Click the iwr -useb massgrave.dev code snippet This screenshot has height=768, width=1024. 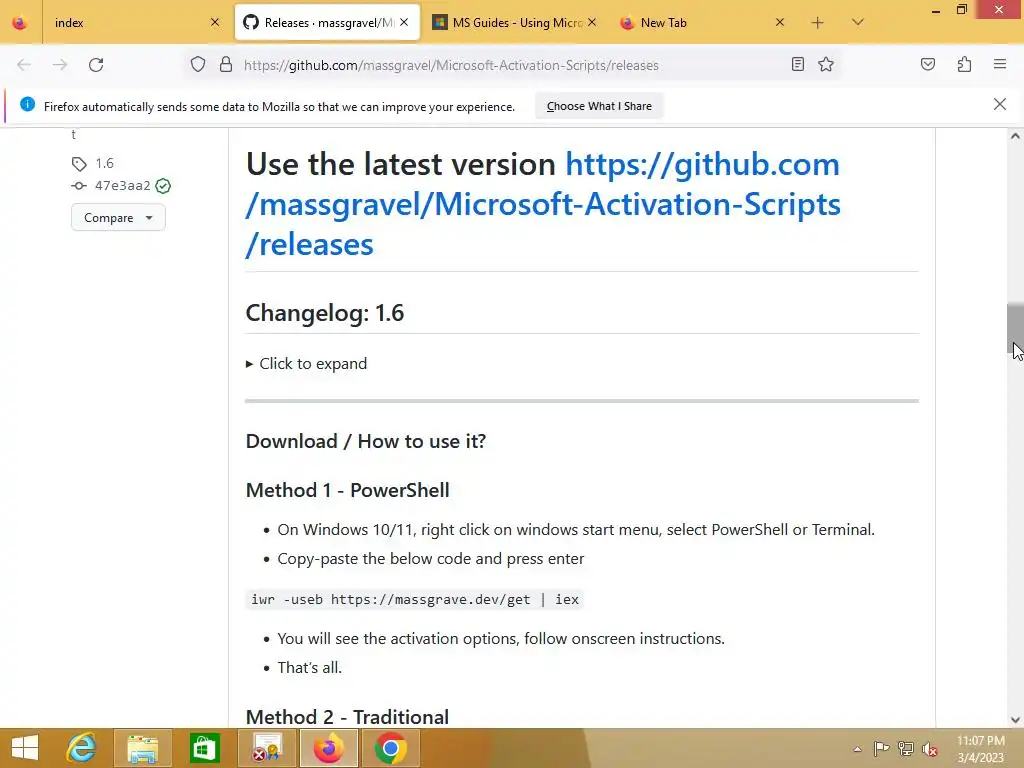coord(415,600)
